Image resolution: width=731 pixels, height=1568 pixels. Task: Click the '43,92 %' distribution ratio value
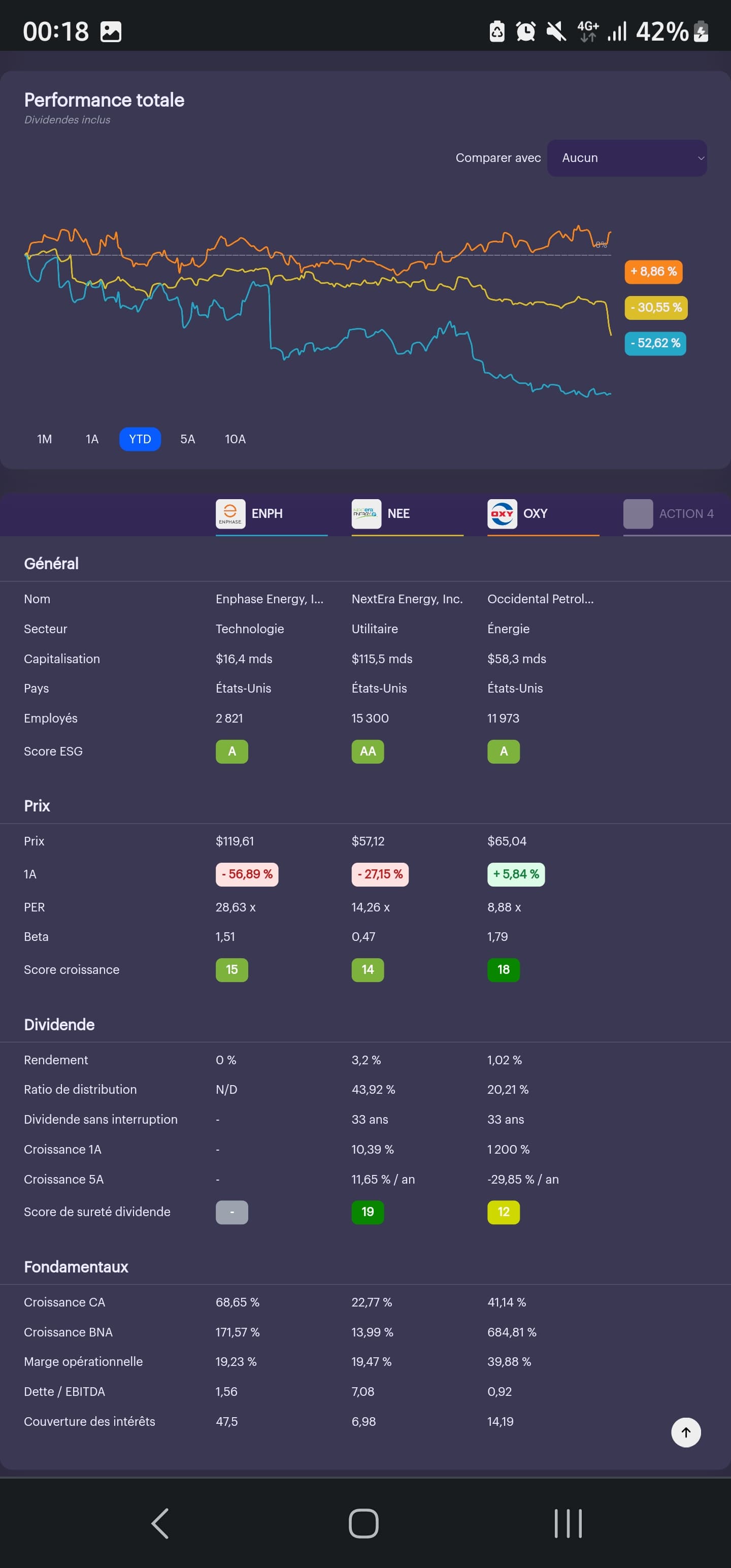click(x=373, y=1090)
